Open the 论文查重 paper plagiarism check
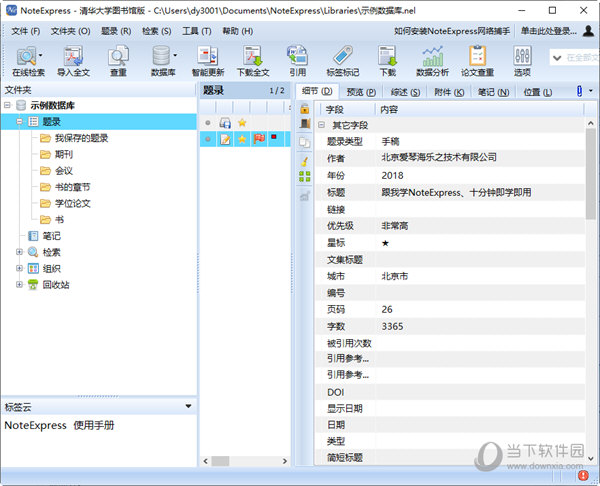 (477, 61)
